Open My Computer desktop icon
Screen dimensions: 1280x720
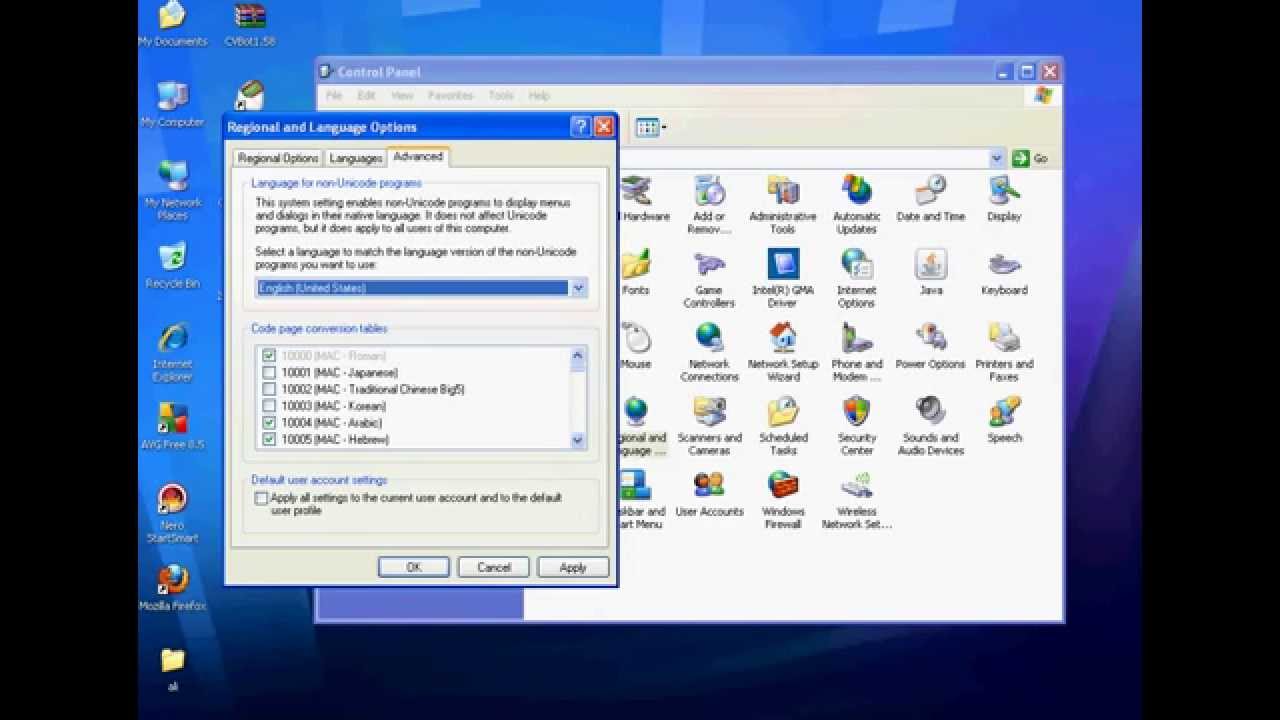click(x=172, y=104)
